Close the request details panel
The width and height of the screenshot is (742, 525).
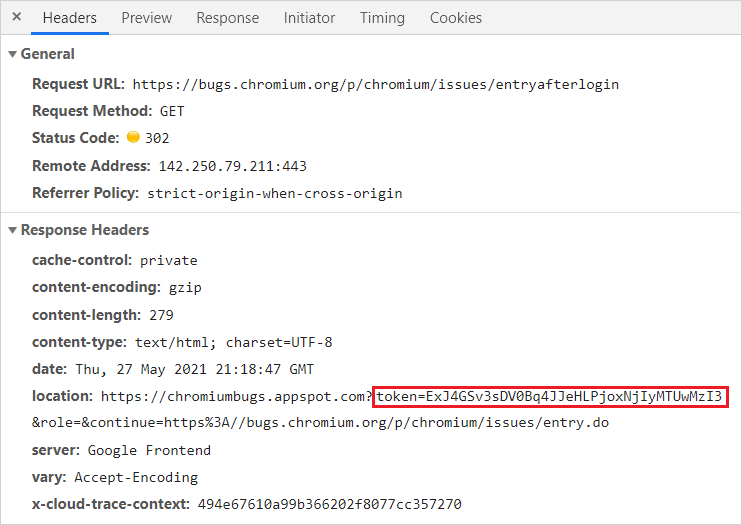[16, 18]
